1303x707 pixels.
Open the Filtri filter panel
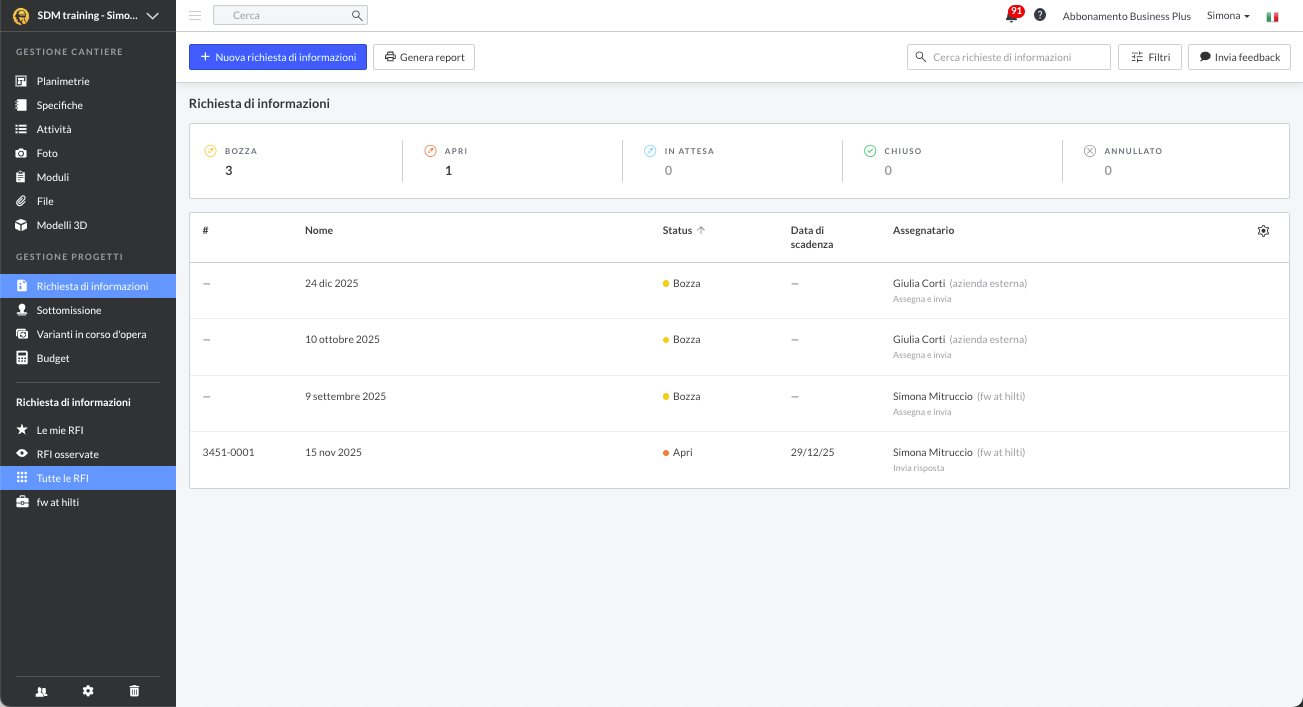1150,57
